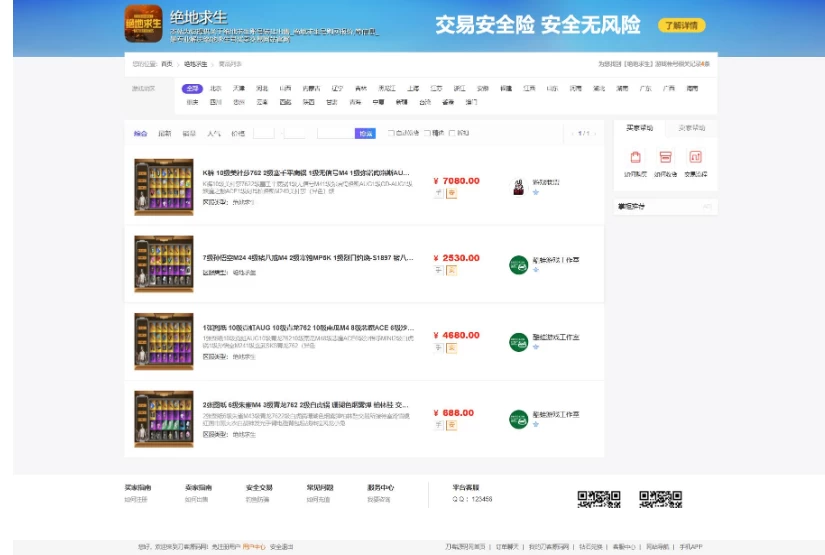Click blue star rating under ¥688.00 seller

(536, 424)
